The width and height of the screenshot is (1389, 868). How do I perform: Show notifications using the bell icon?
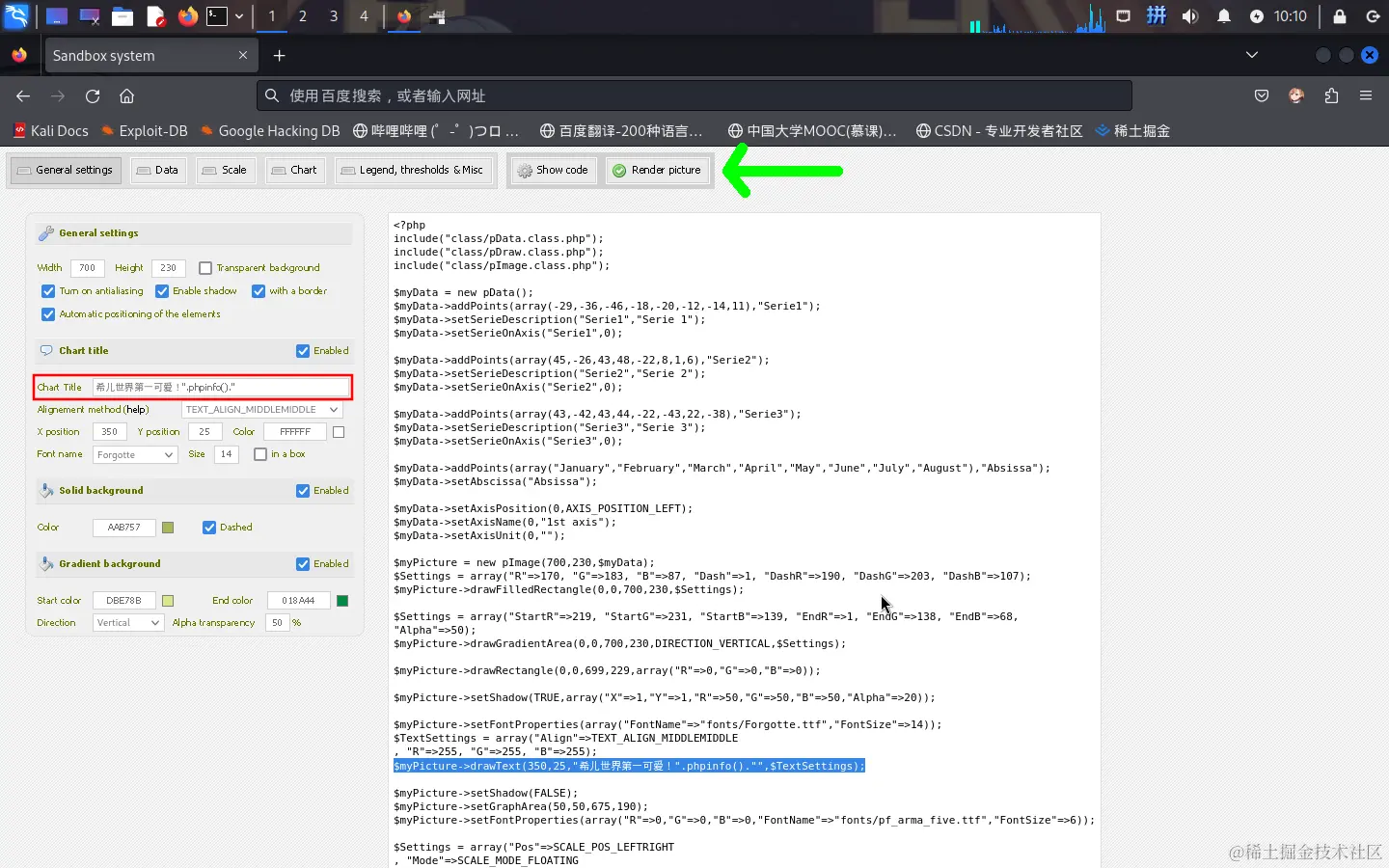[1224, 16]
